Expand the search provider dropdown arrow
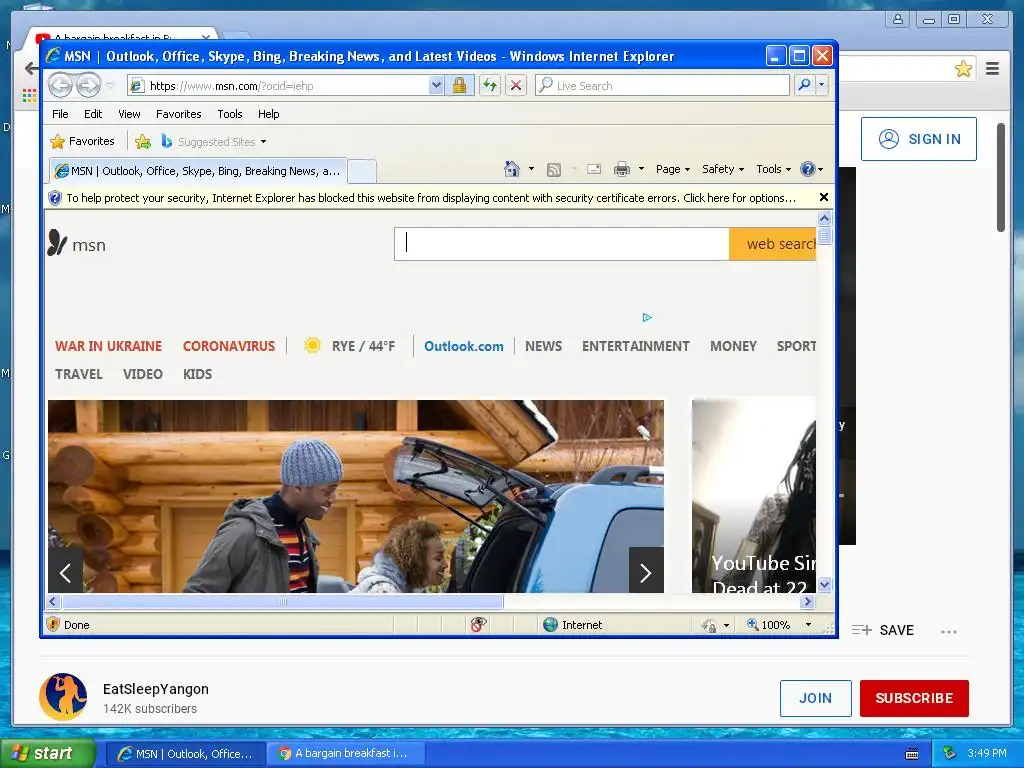 click(822, 85)
